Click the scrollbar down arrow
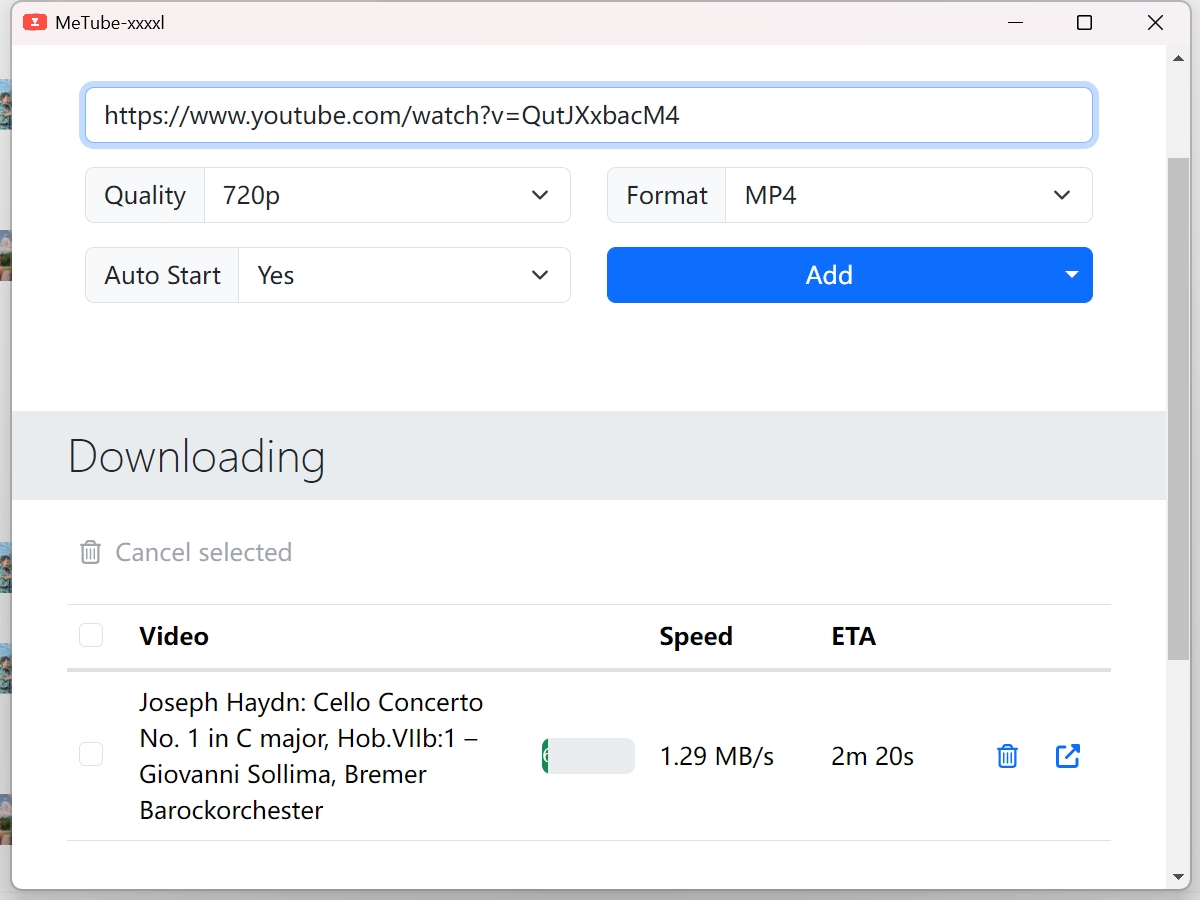This screenshot has width=1200, height=900. (1178, 877)
